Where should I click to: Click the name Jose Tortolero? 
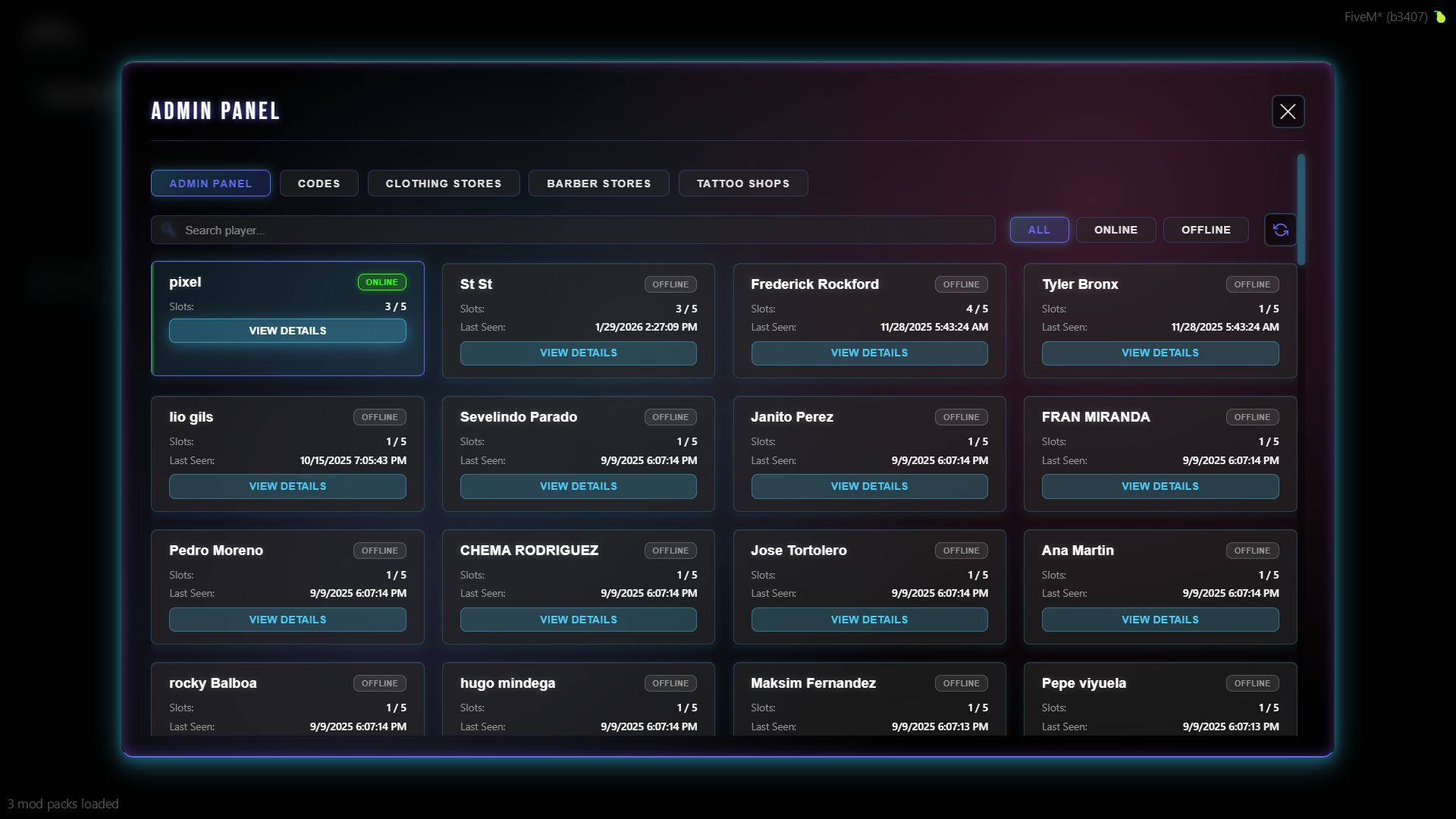point(799,551)
